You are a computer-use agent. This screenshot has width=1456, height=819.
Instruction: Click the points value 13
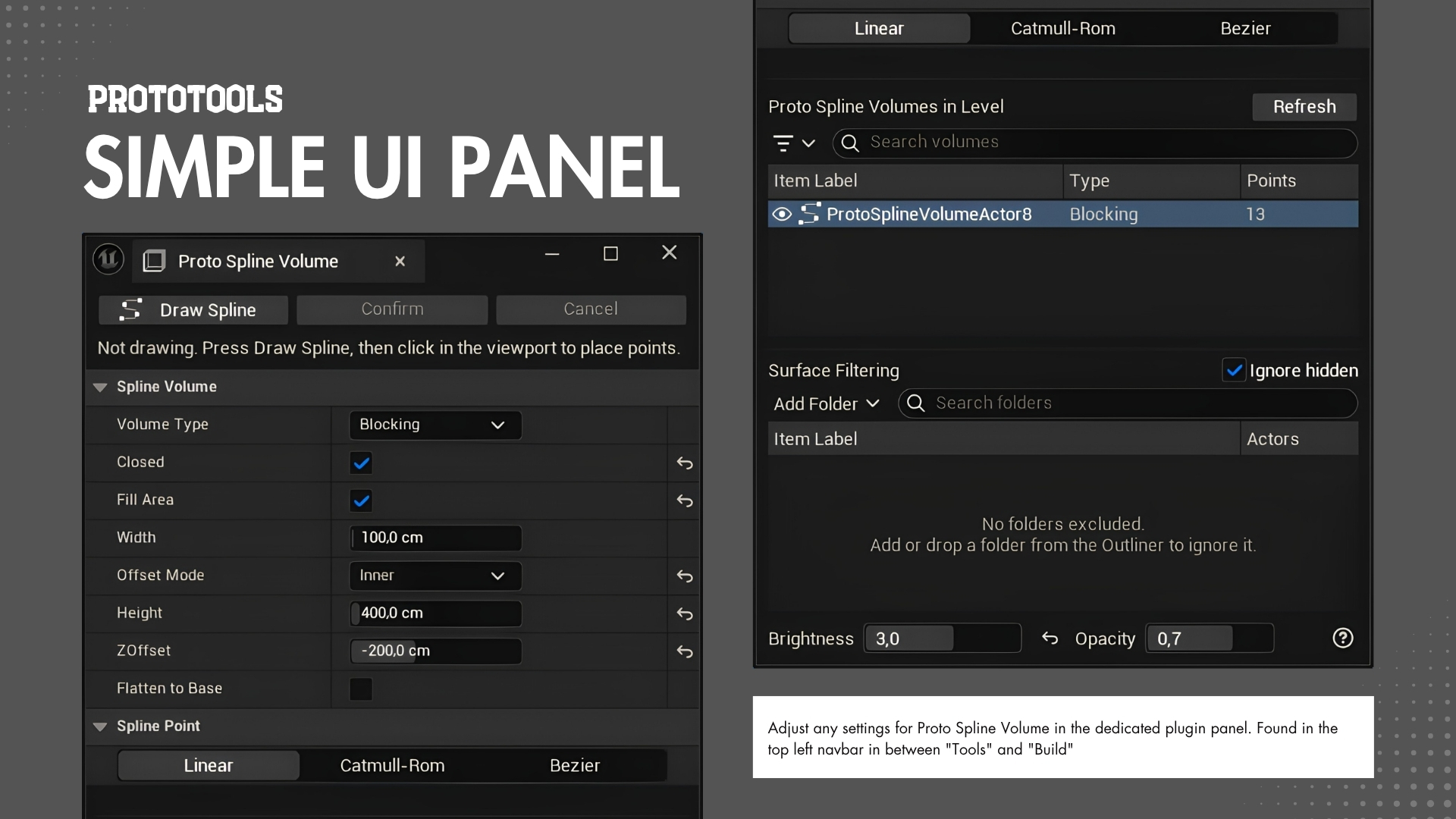[x=1255, y=215]
